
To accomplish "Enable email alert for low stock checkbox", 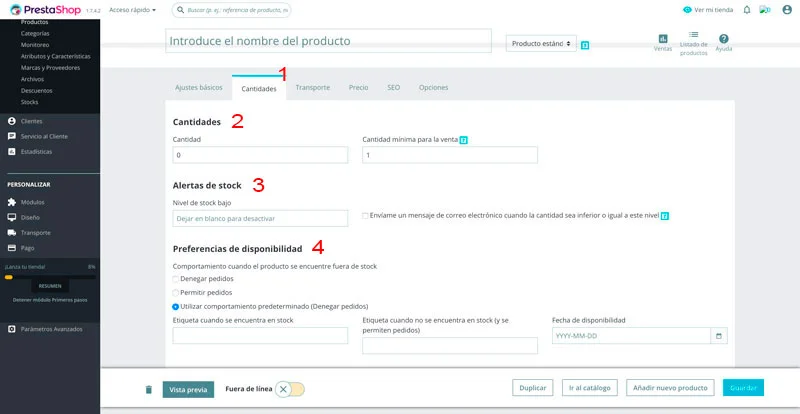I will 365,216.
